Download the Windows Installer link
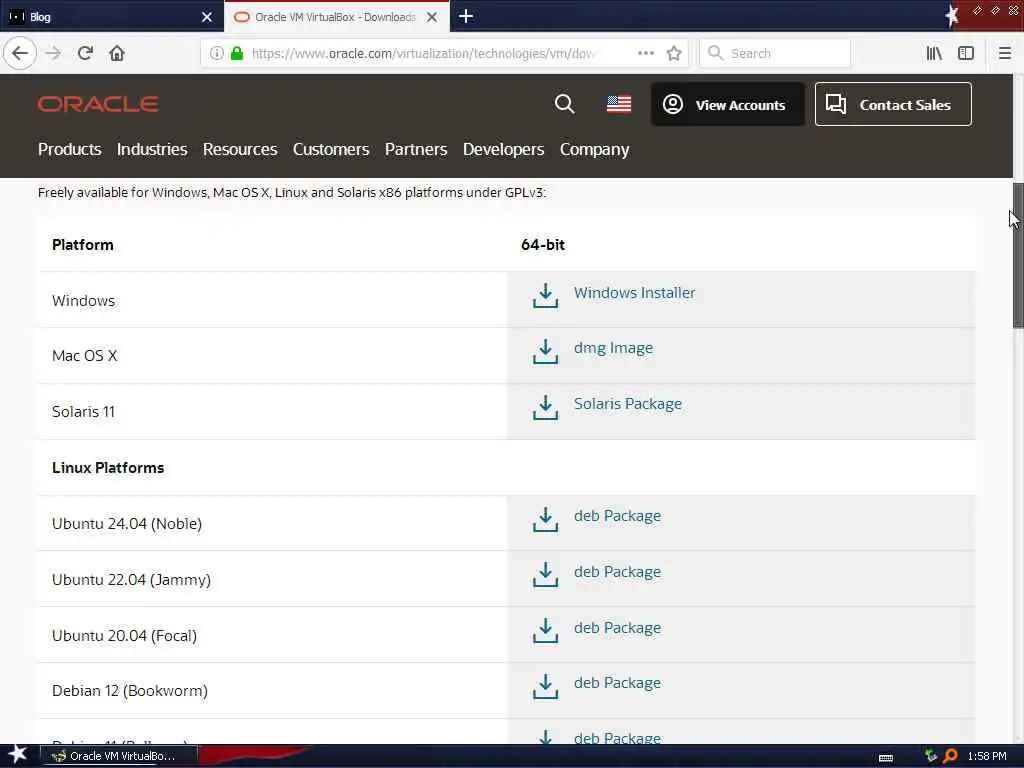 [634, 293]
